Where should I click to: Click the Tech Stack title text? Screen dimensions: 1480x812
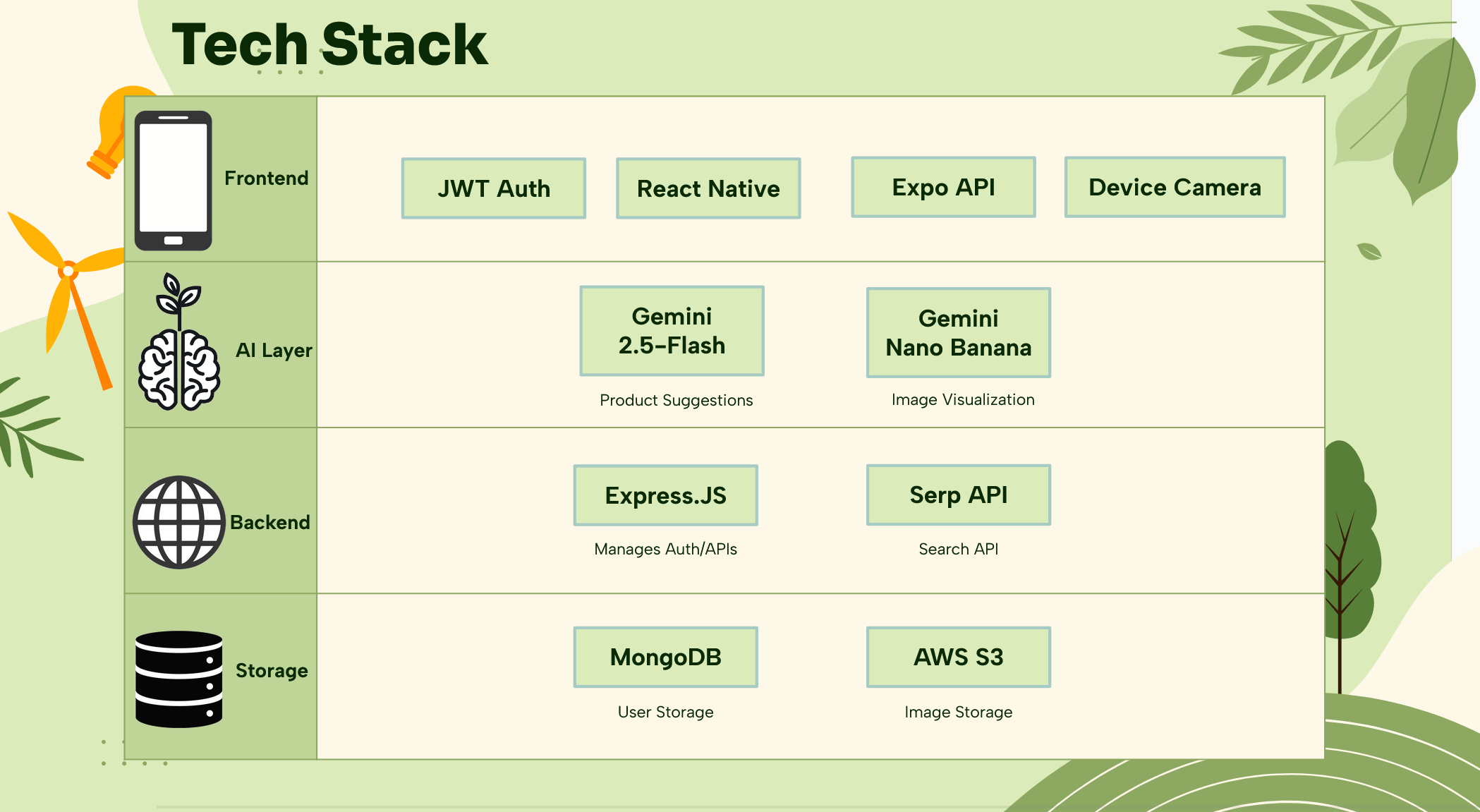329,44
